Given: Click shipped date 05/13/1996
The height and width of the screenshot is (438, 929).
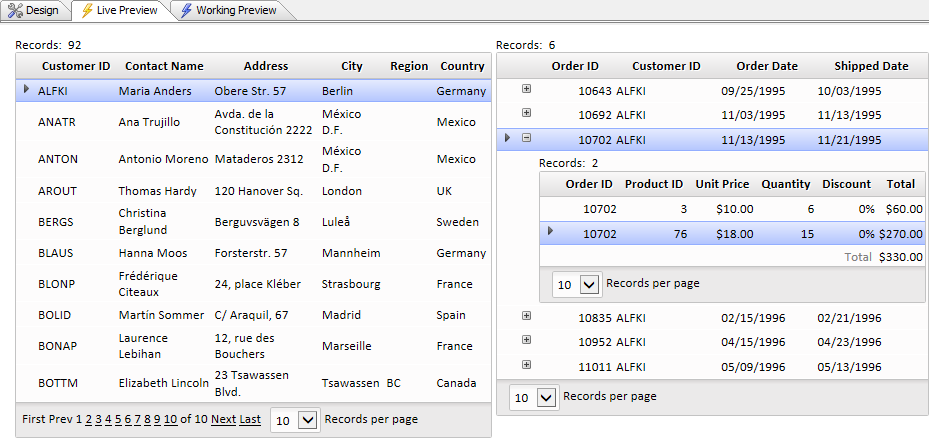Looking at the screenshot, I should pos(849,367).
